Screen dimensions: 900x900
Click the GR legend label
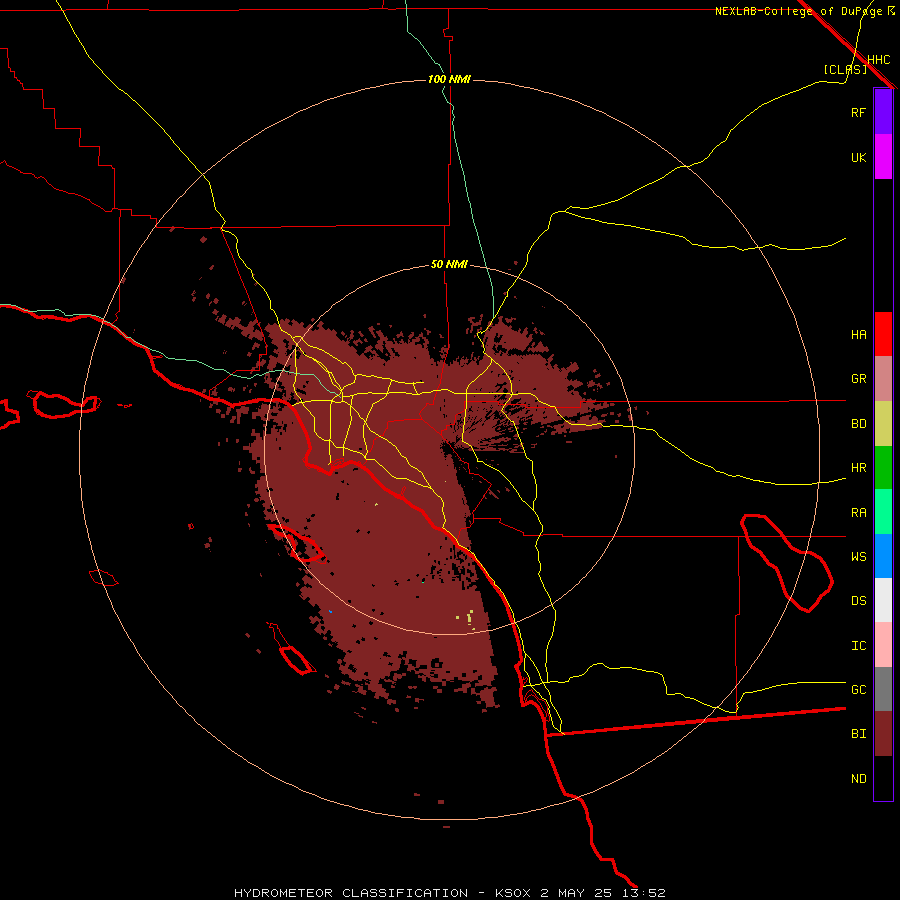(858, 379)
